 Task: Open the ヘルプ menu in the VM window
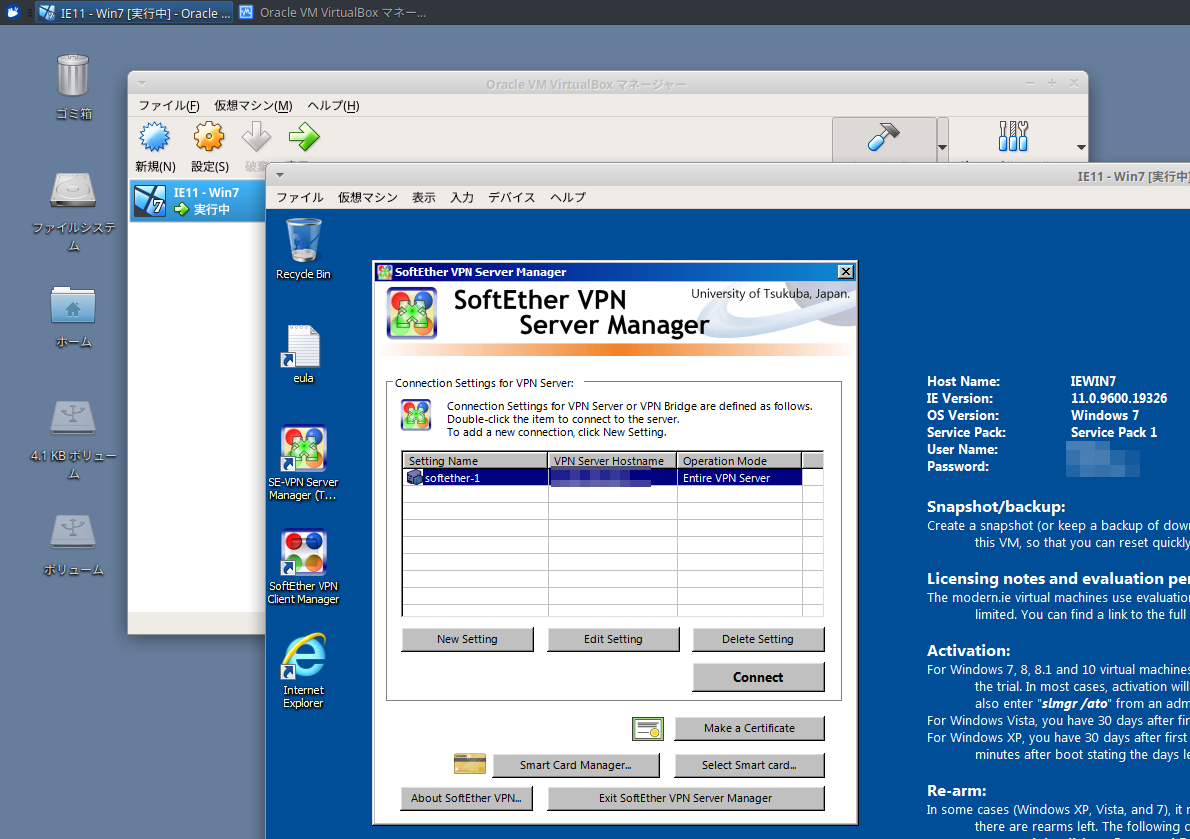coord(568,197)
